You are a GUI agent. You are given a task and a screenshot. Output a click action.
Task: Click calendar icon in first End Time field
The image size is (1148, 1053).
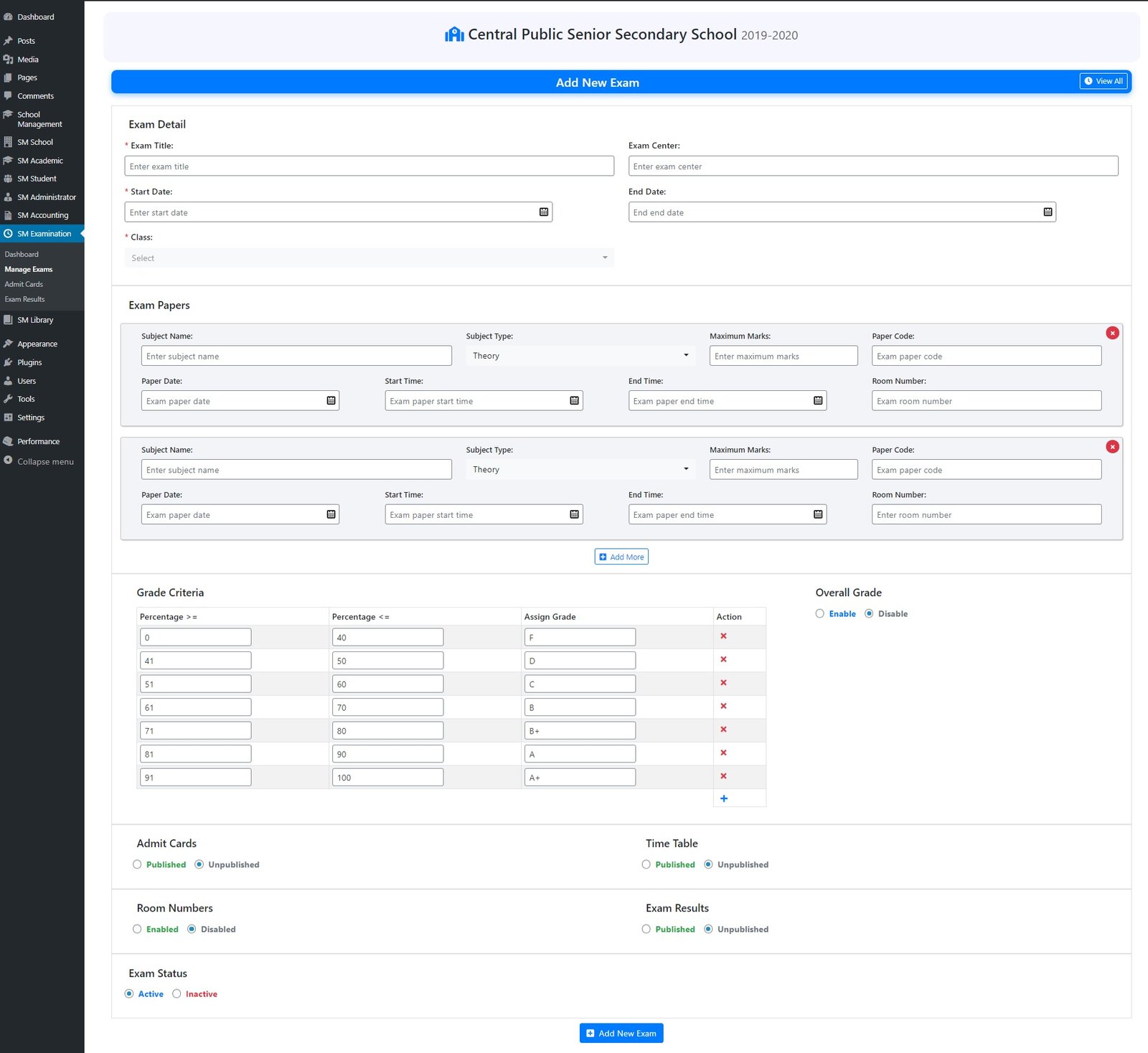pyautogui.click(x=818, y=401)
